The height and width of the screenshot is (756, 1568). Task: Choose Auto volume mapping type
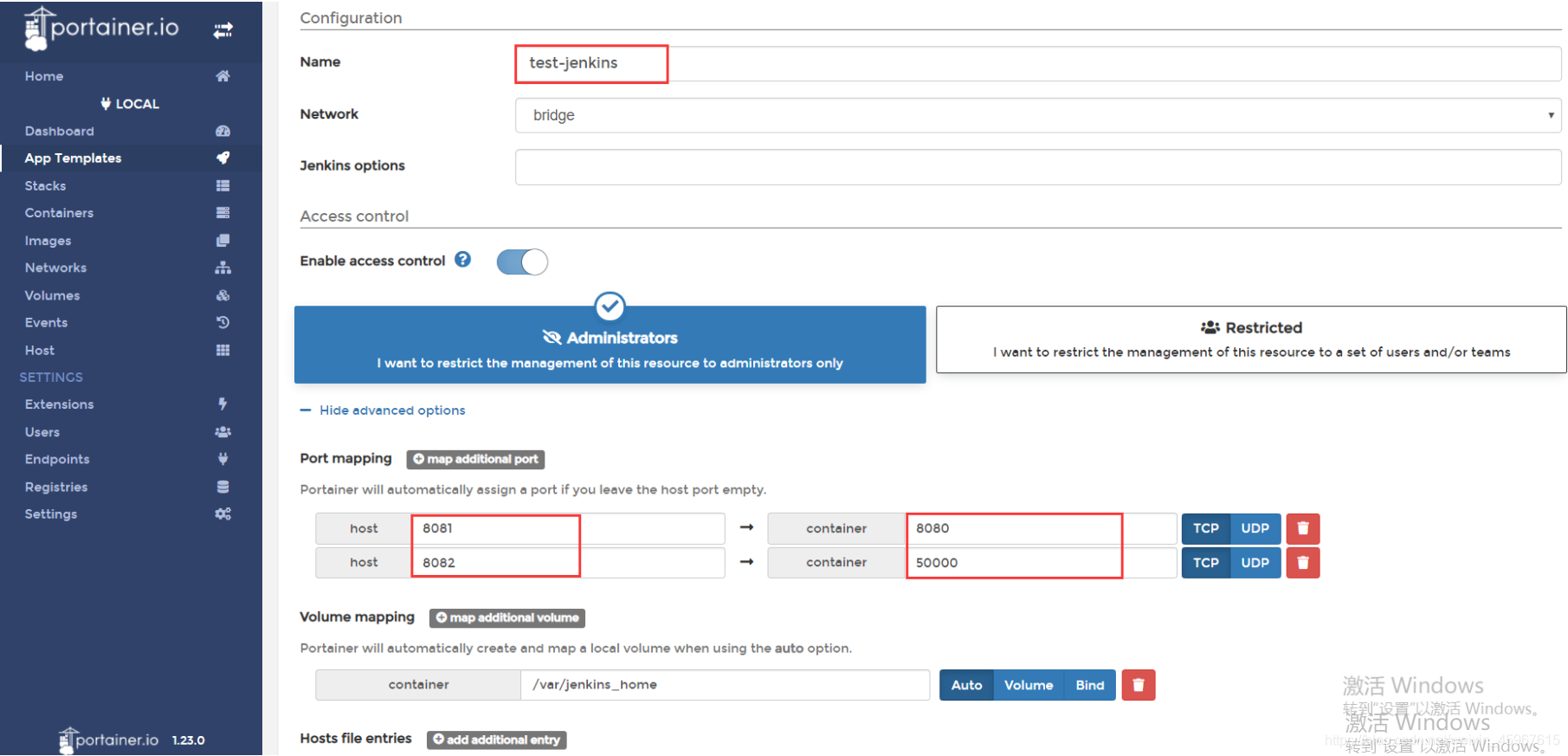tap(966, 685)
